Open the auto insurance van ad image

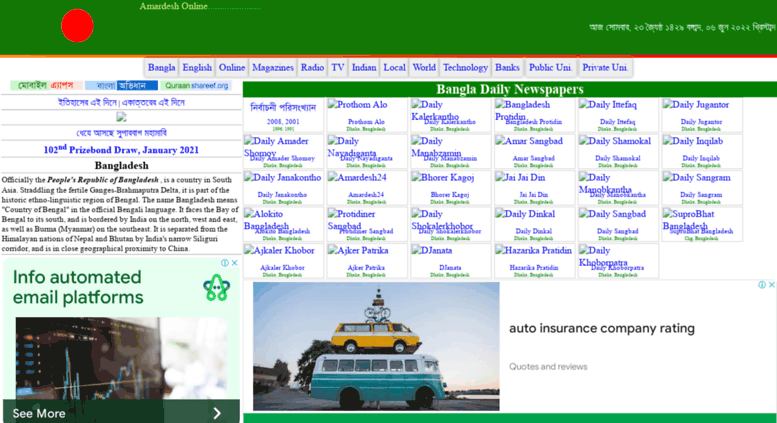pyautogui.click(x=376, y=346)
